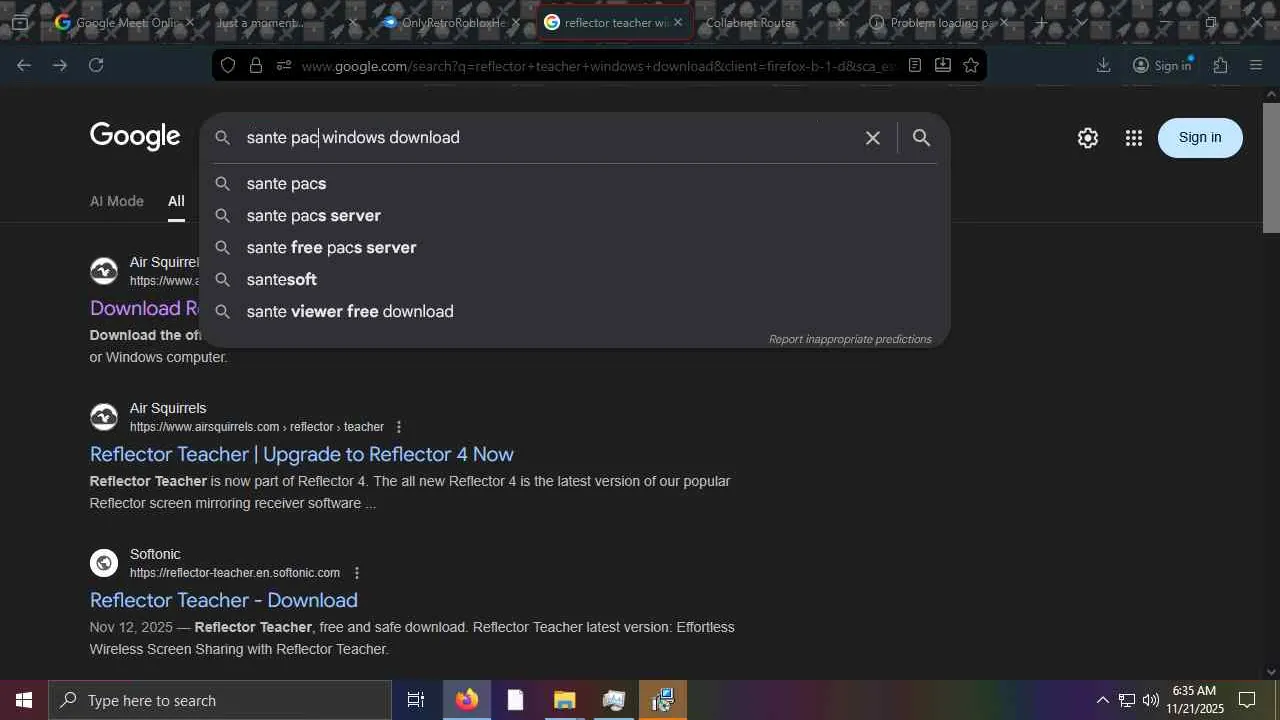
Task: Click the blue Google Sign in button
Action: click(x=1200, y=138)
